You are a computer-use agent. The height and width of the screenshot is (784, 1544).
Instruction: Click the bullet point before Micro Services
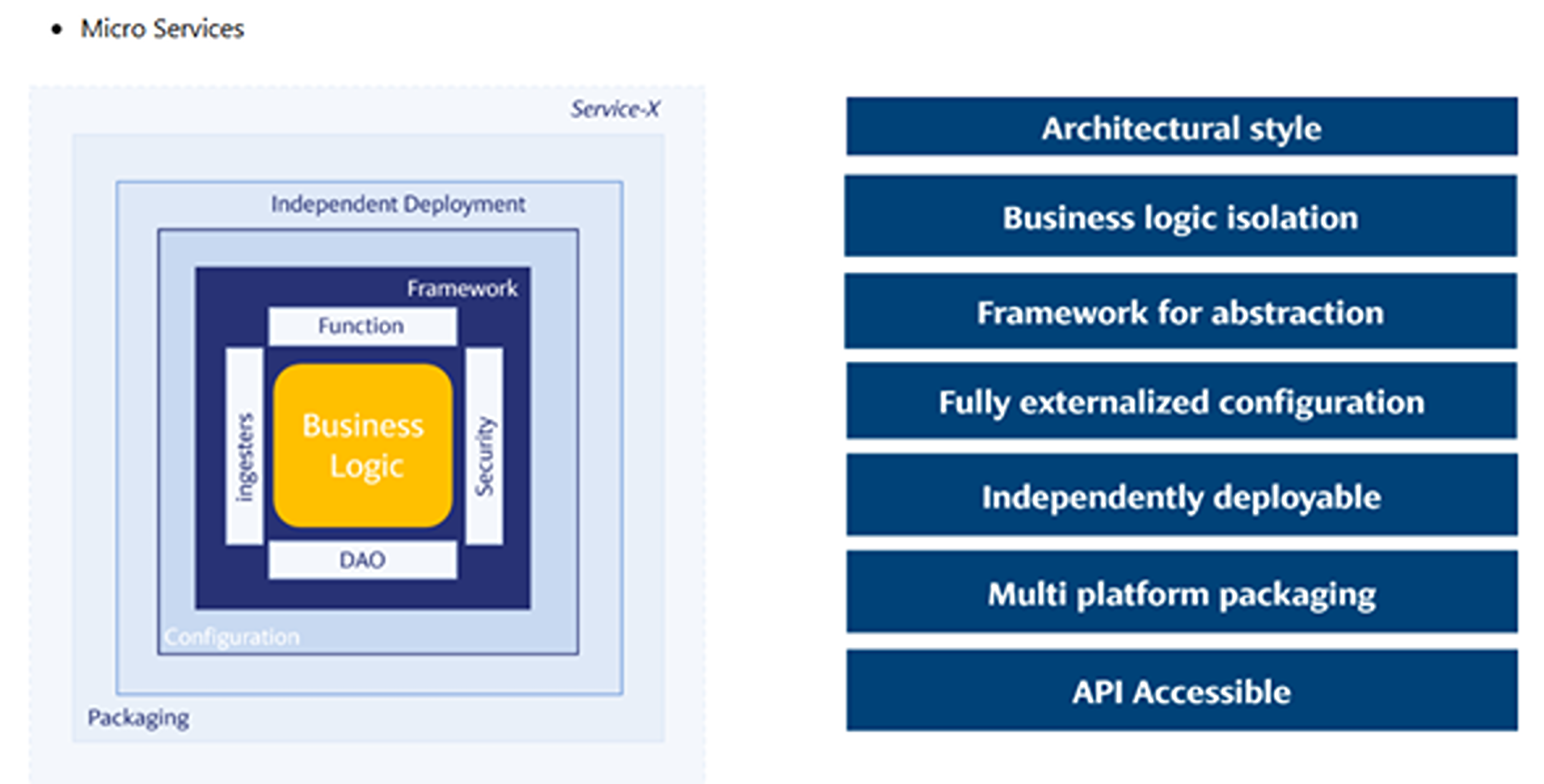click(x=57, y=29)
